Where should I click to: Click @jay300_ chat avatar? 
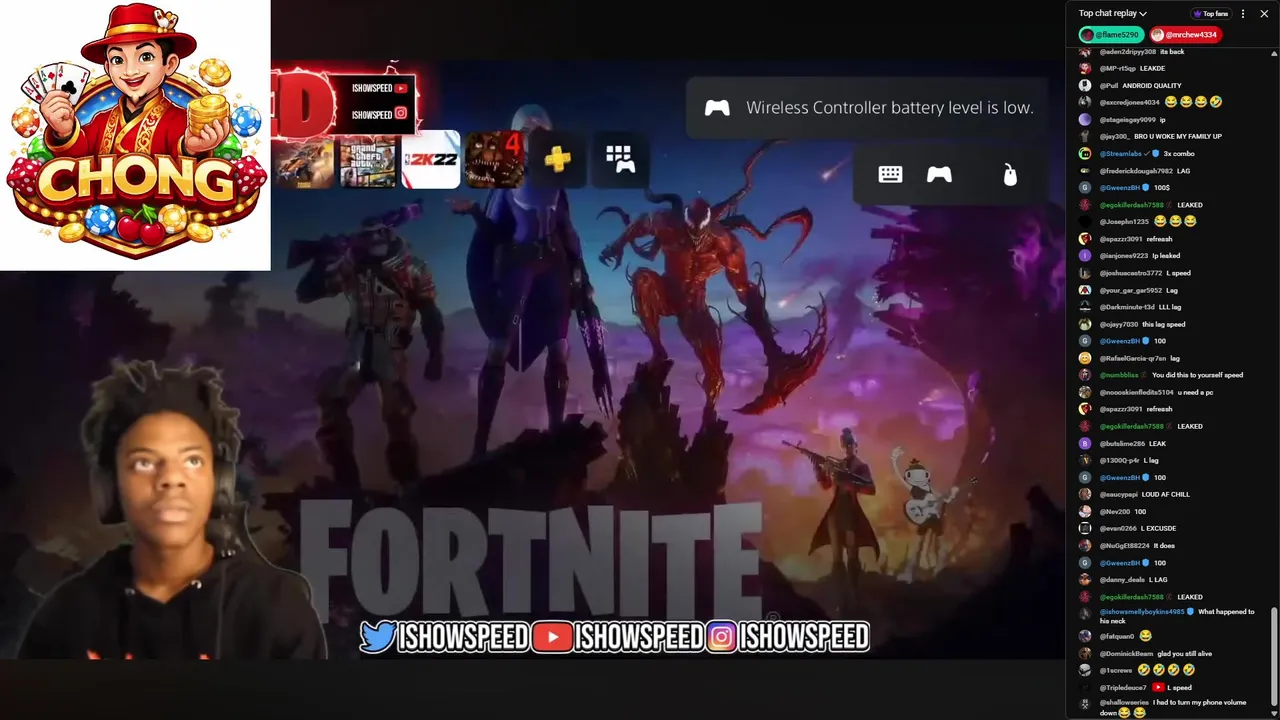[1085, 137]
